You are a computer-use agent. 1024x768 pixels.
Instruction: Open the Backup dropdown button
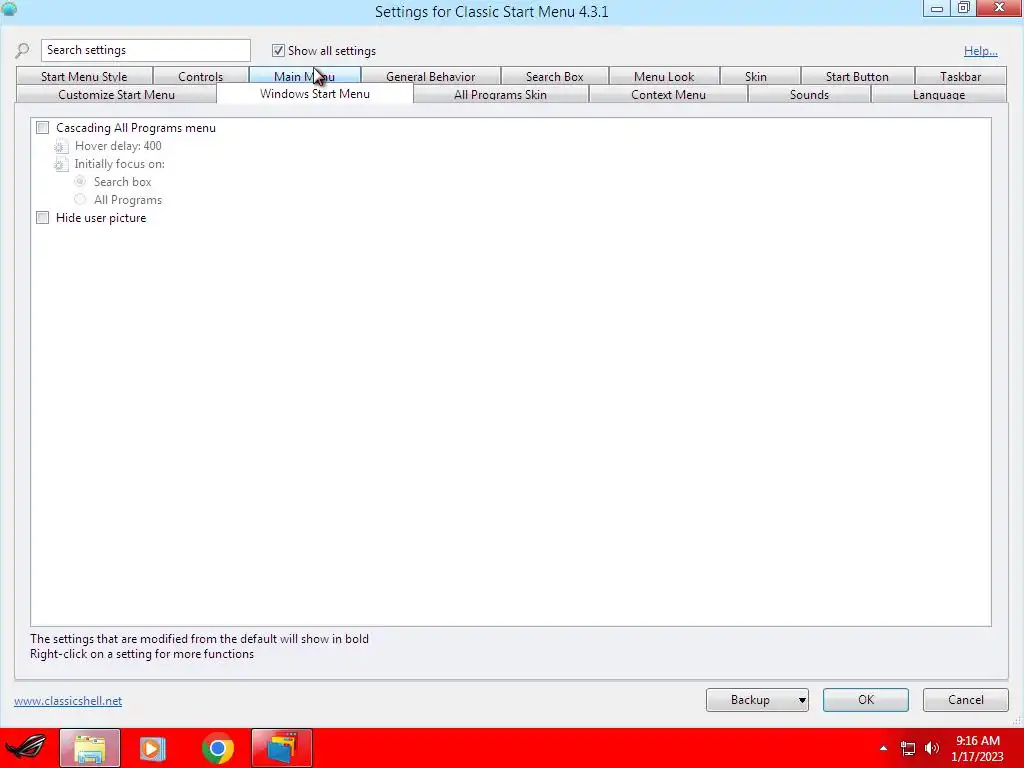(x=757, y=700)
